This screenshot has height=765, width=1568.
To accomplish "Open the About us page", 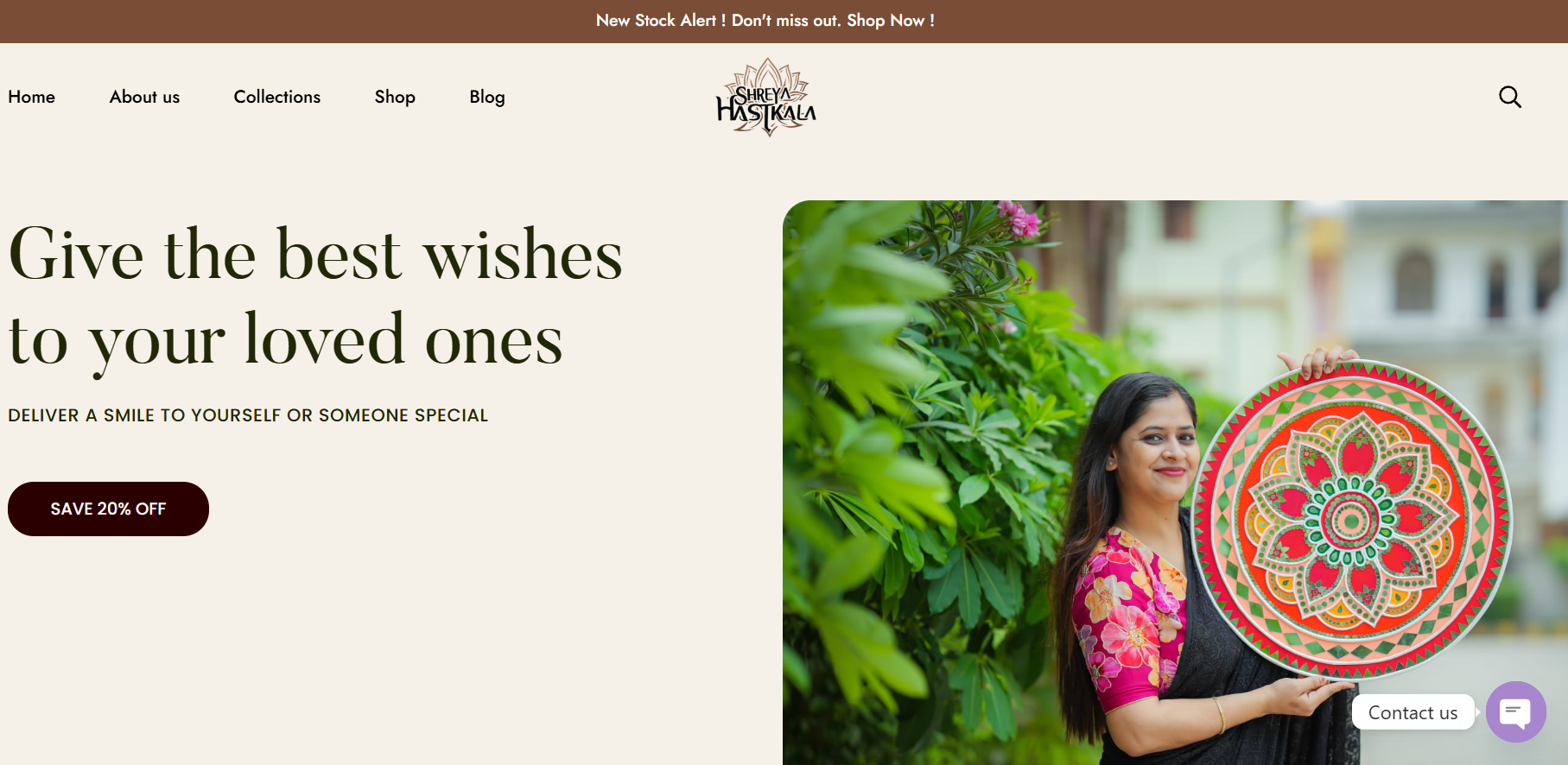I will 144,97.
